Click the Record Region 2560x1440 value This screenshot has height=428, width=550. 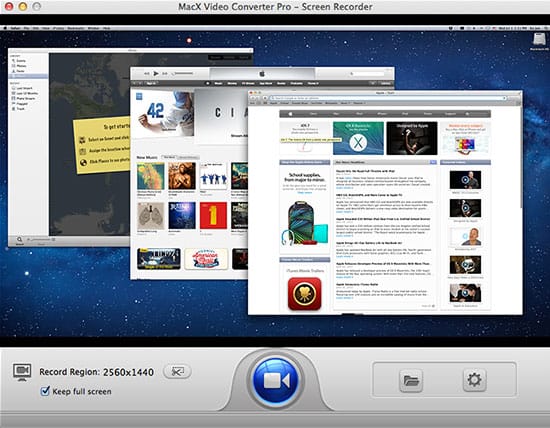click(128, 372)
